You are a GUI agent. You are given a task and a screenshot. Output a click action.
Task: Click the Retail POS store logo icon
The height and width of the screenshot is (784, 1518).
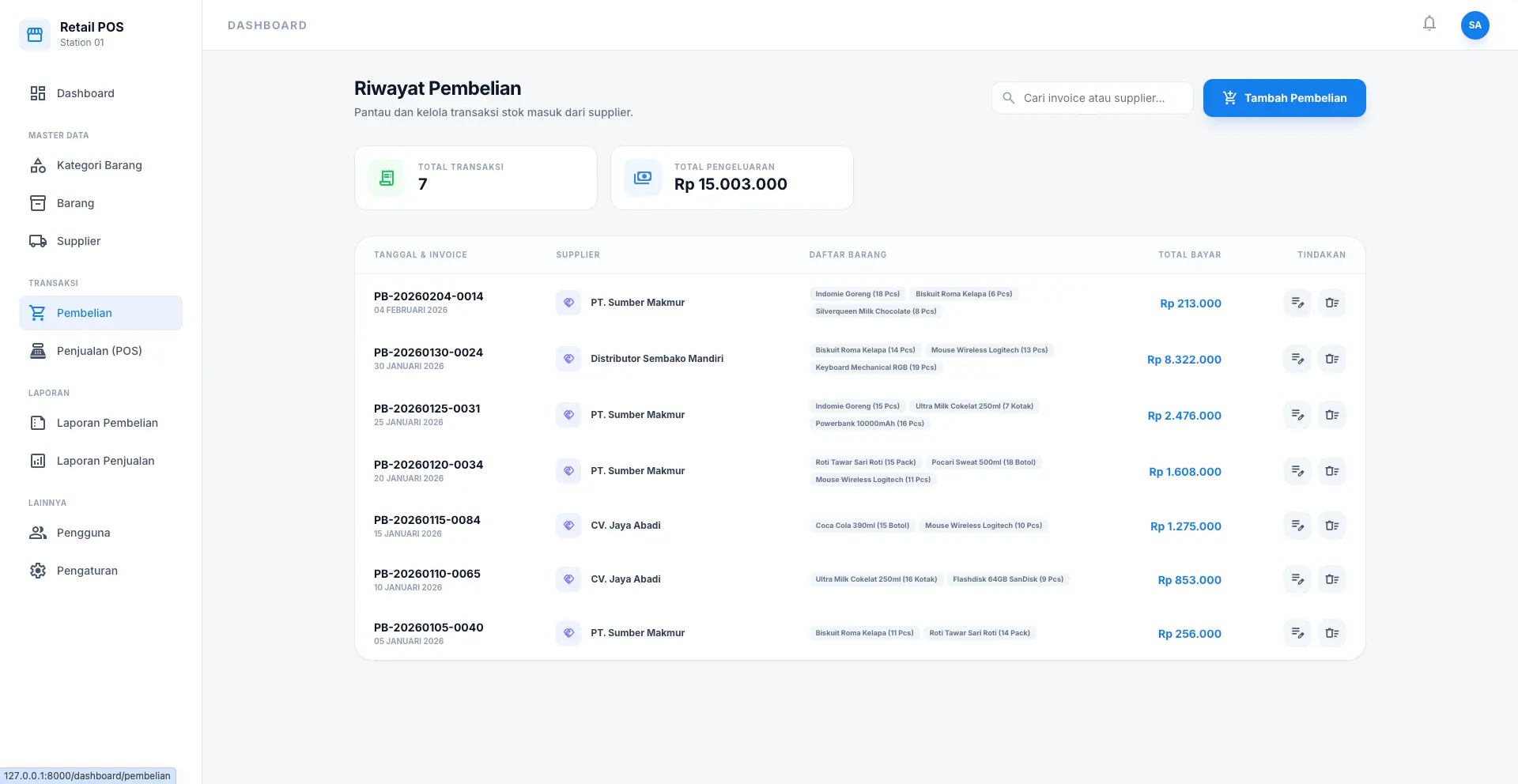pos(35,35)
